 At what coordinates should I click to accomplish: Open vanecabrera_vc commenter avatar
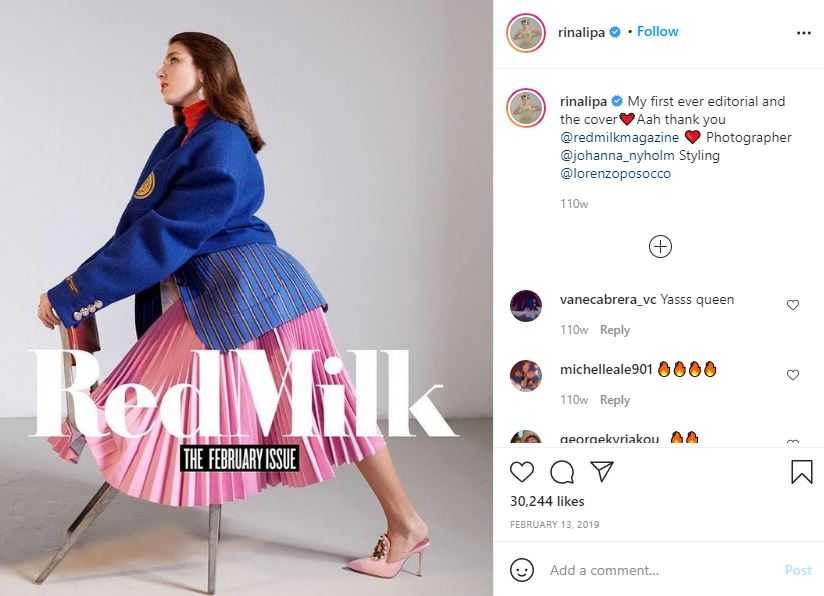[x=526, y=305]
